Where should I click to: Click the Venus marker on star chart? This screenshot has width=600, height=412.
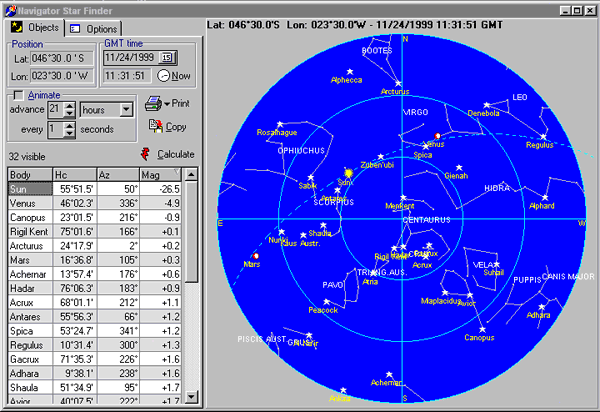click(437, 136)
